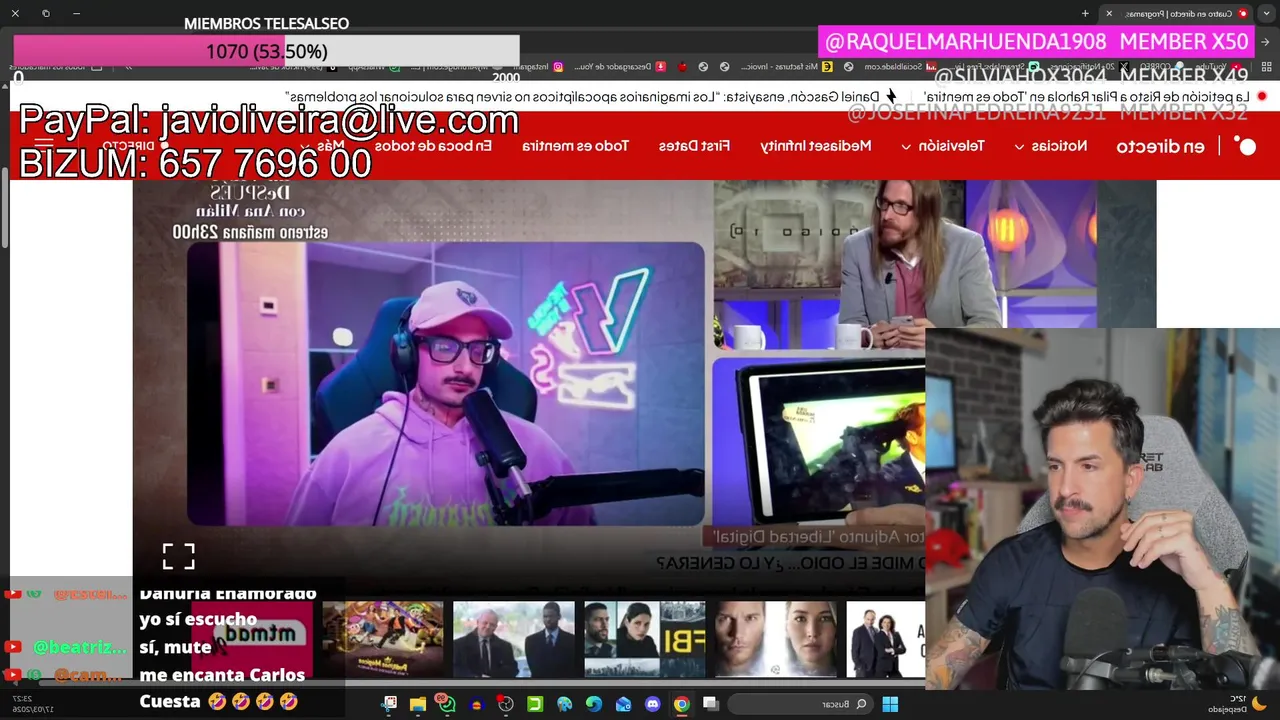The width and height of the screenshot is (1280, 720).
Task: Open the Mail app icon in taskbar
Action: [x=624, y=704]
